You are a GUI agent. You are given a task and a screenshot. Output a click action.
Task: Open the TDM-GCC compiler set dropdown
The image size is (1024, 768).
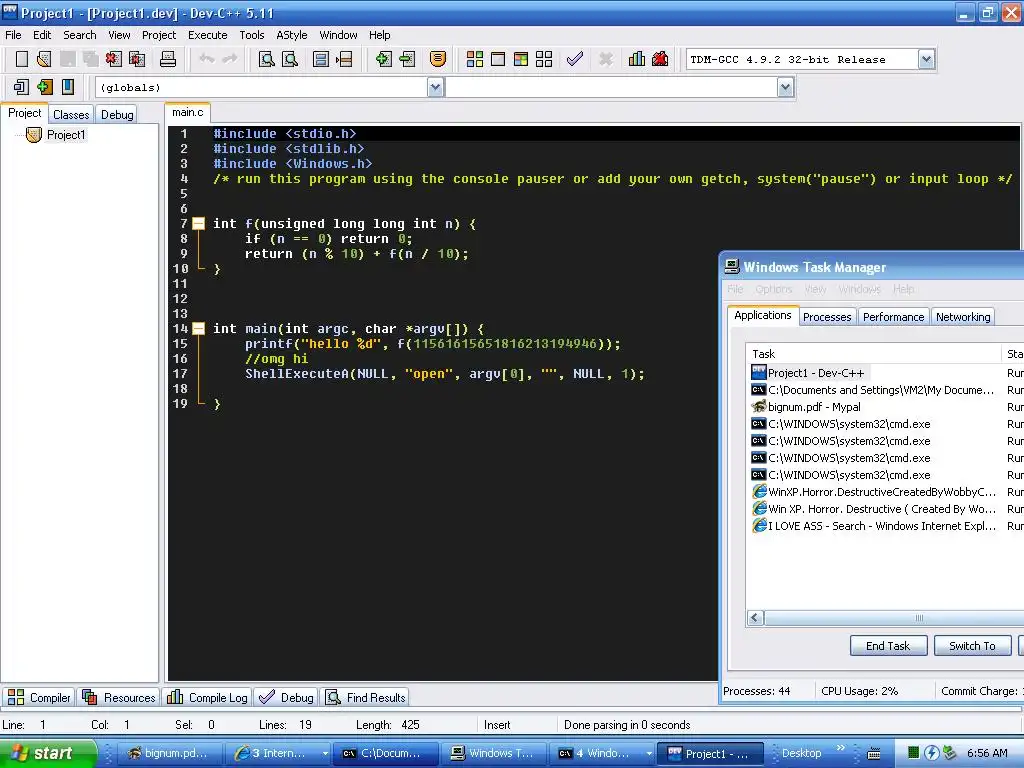926,59
